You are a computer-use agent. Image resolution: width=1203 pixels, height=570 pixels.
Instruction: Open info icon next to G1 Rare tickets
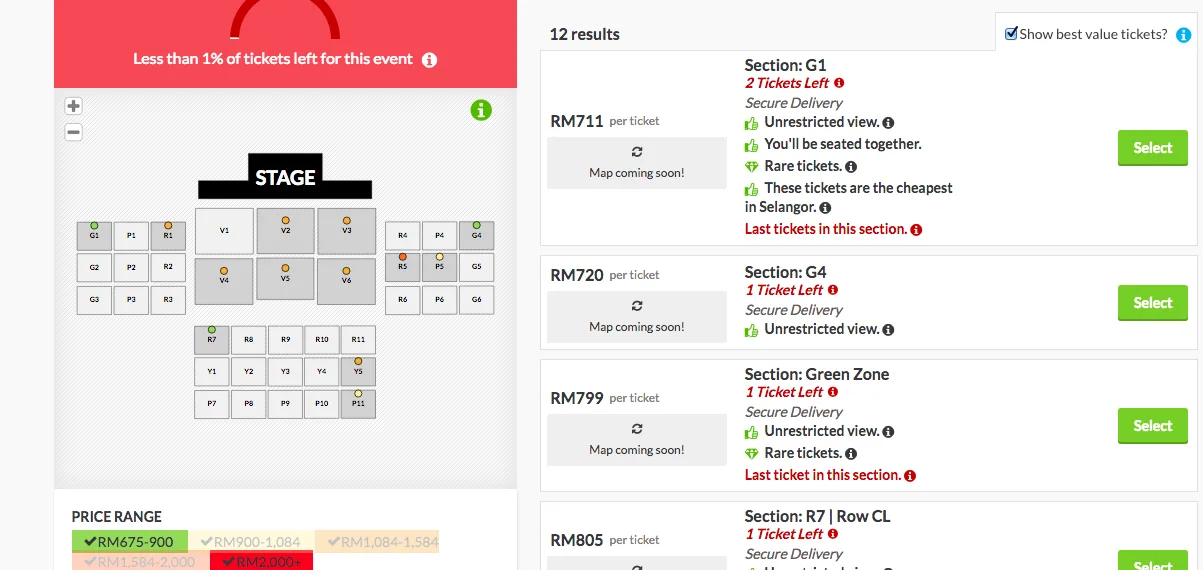click(851, 167)
